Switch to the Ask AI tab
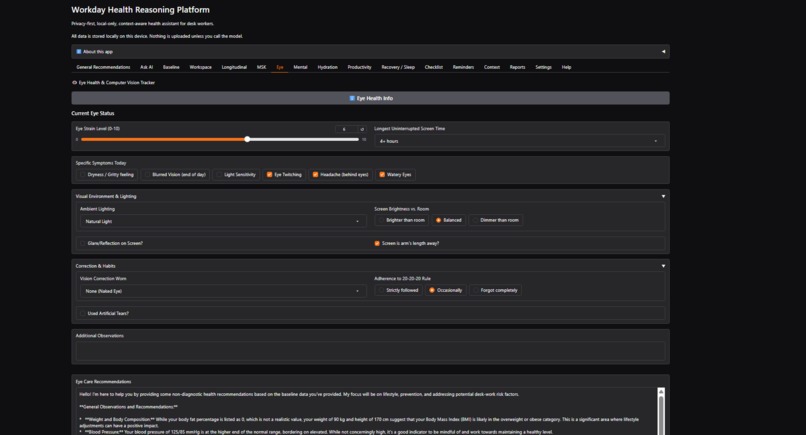 tap(146, 67)
